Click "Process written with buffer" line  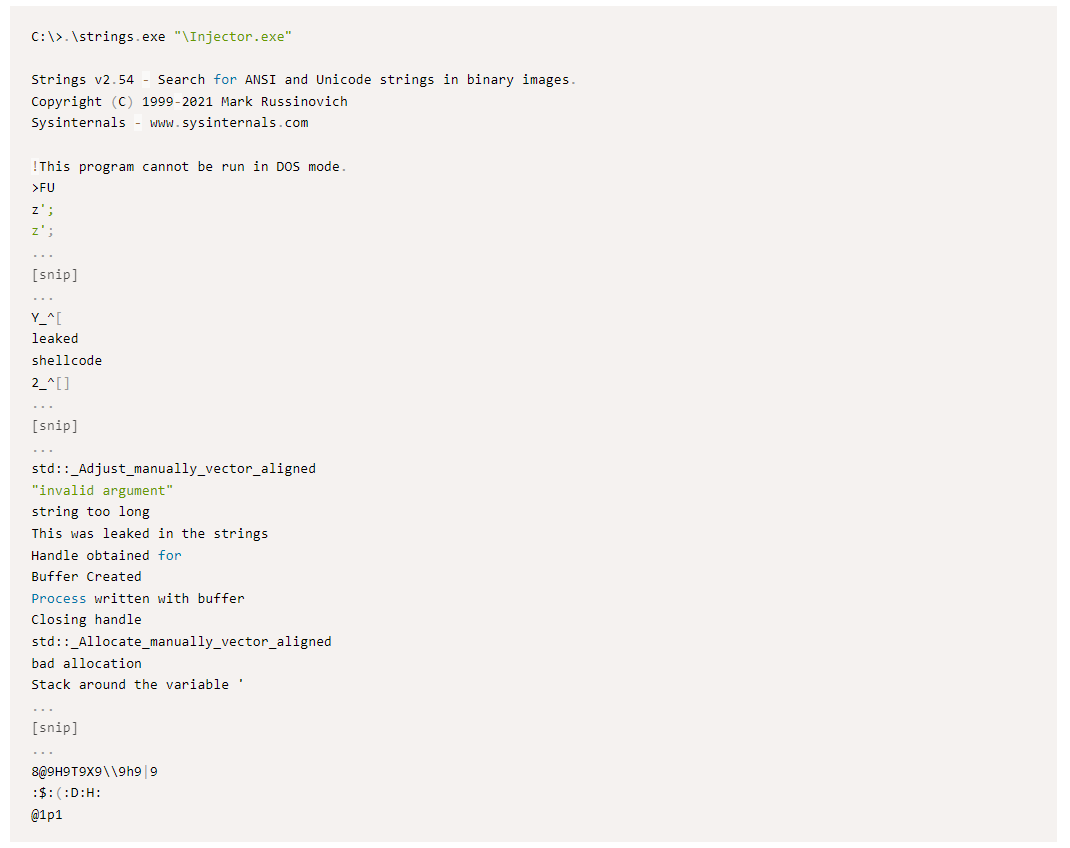coord(137,598)
